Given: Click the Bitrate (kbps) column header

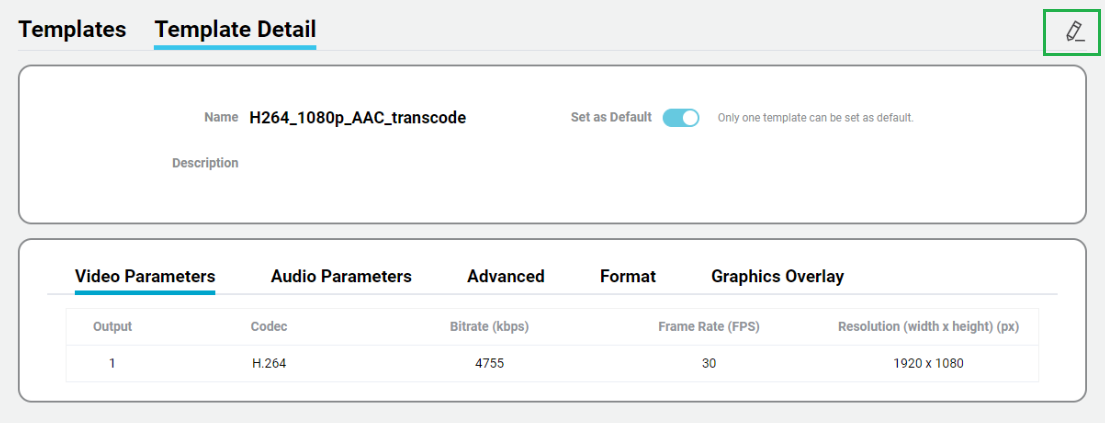Looking at the screenshot, I should (489, 326).
